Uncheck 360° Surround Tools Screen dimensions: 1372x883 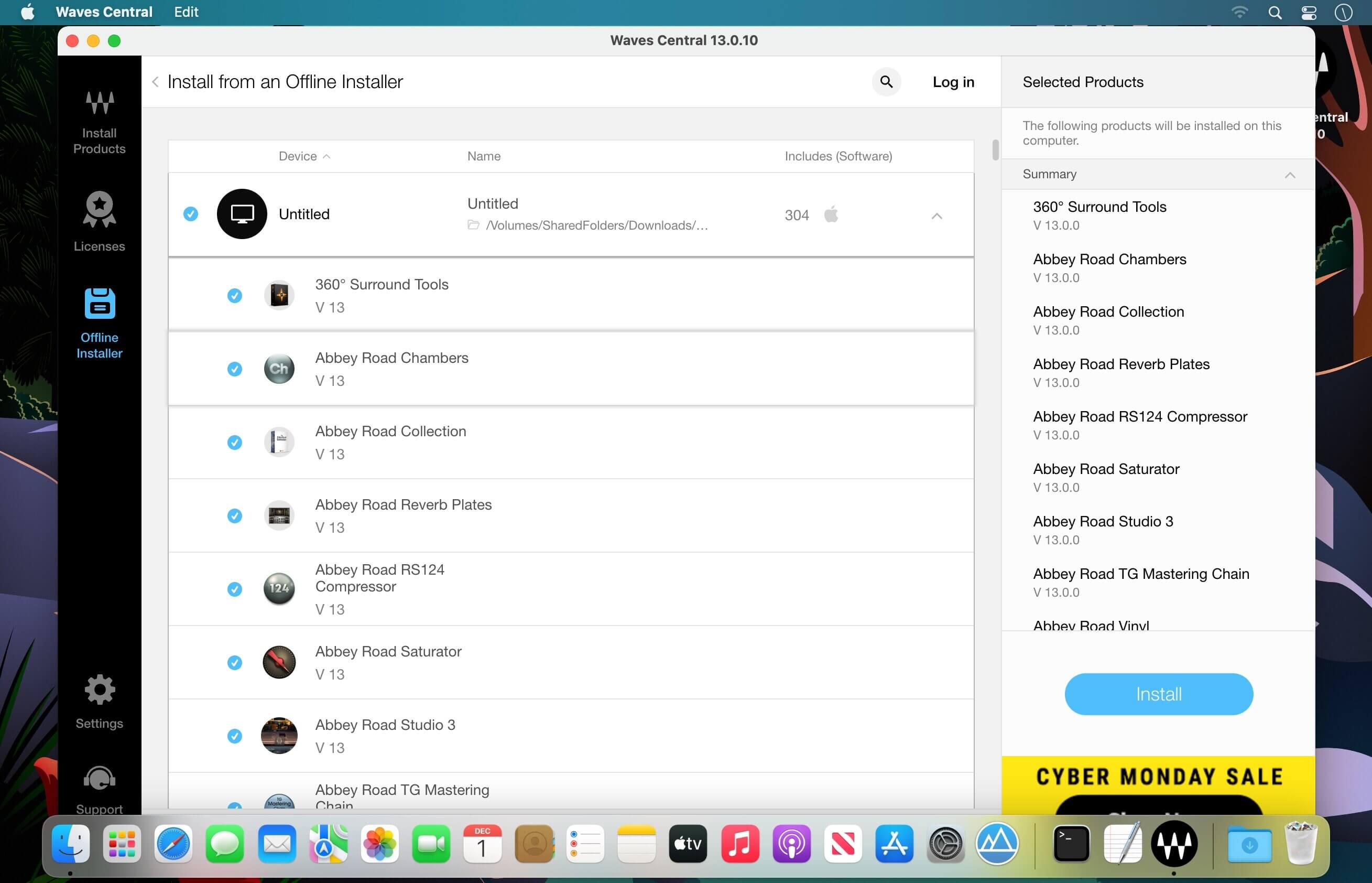(234, 295)
